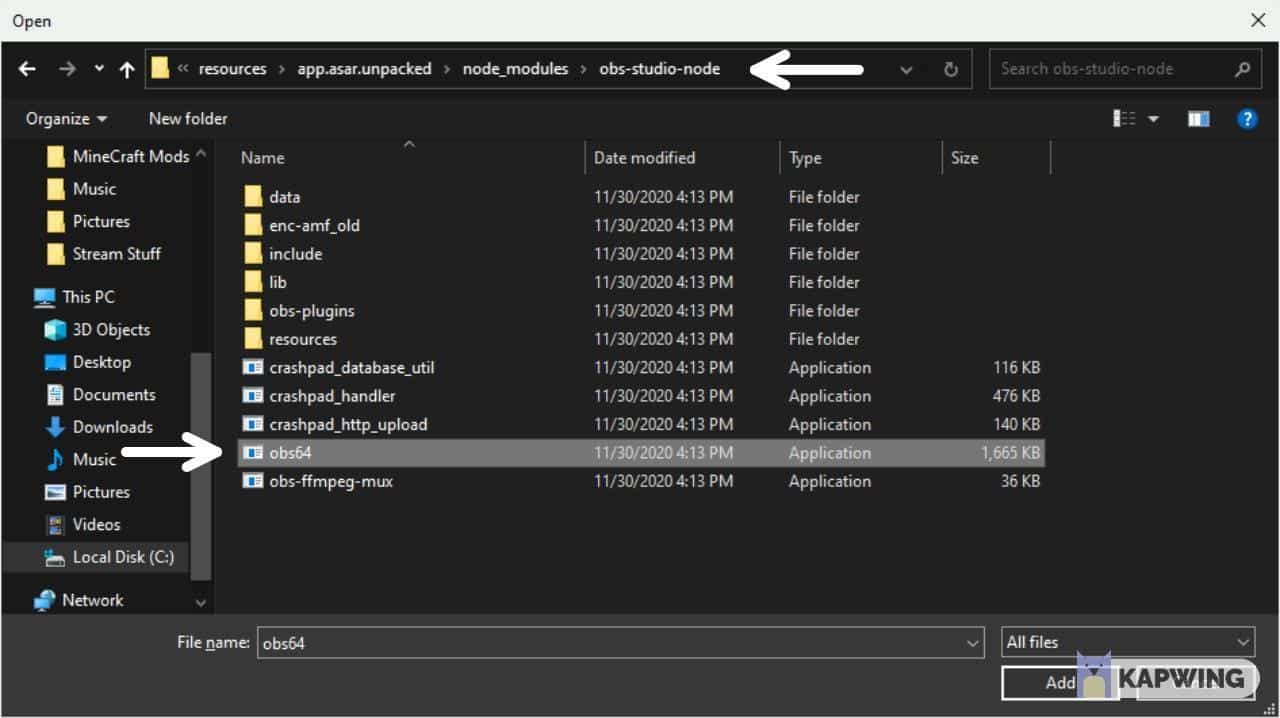Screen dimensions: 1280x718
Task: Show the preview pane
Action: coord(1198,119)
